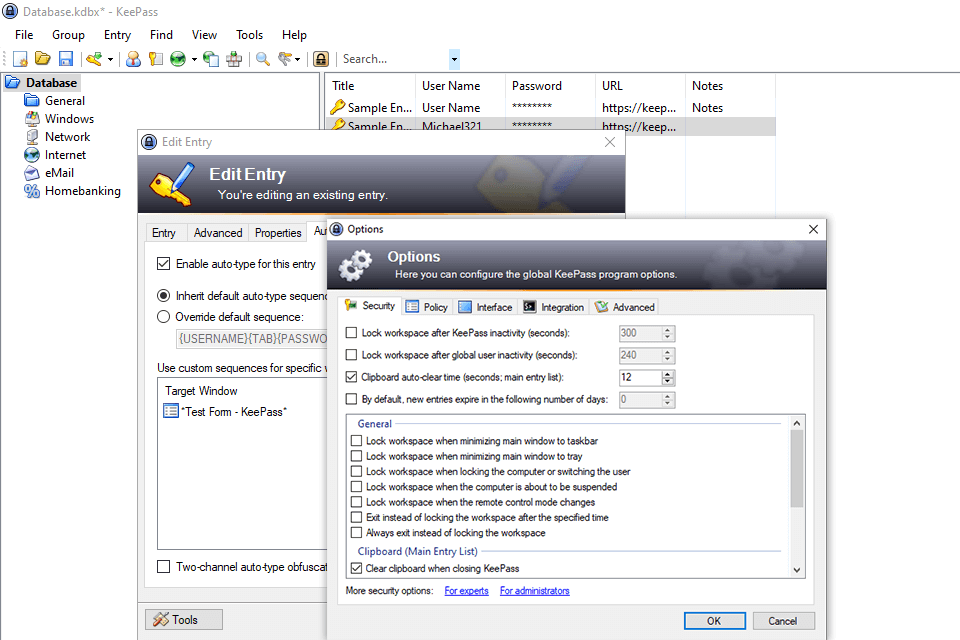Open the Help menu
This screenshot has height=640, width=960.
click(x=294, y=35)
